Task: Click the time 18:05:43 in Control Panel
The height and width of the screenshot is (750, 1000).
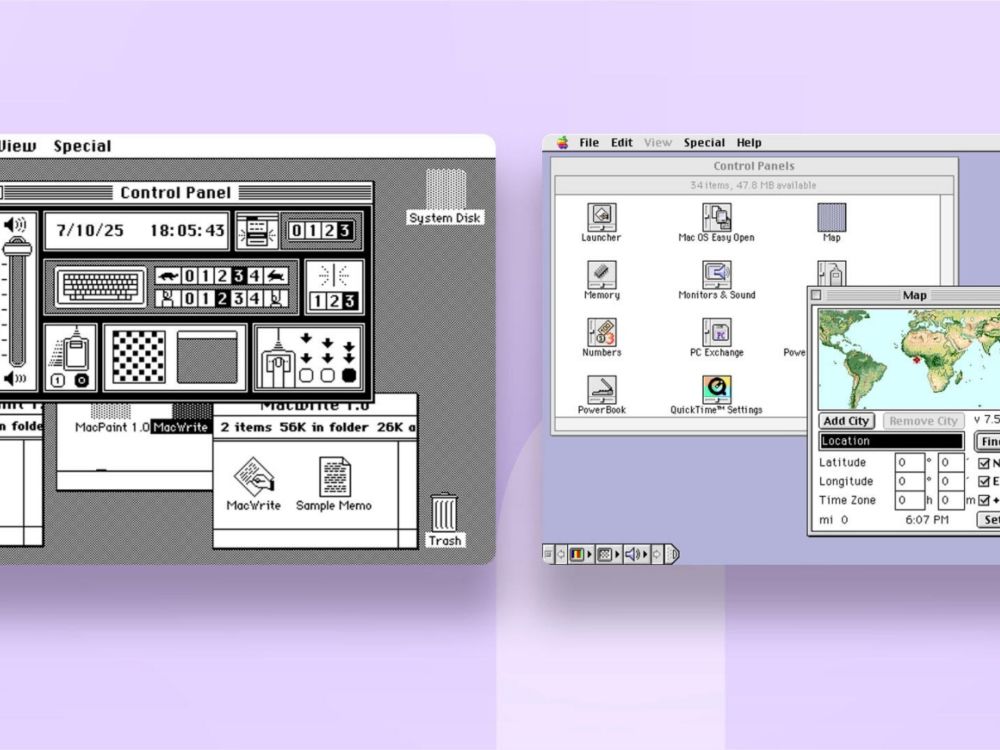Action: pos(188,231)
